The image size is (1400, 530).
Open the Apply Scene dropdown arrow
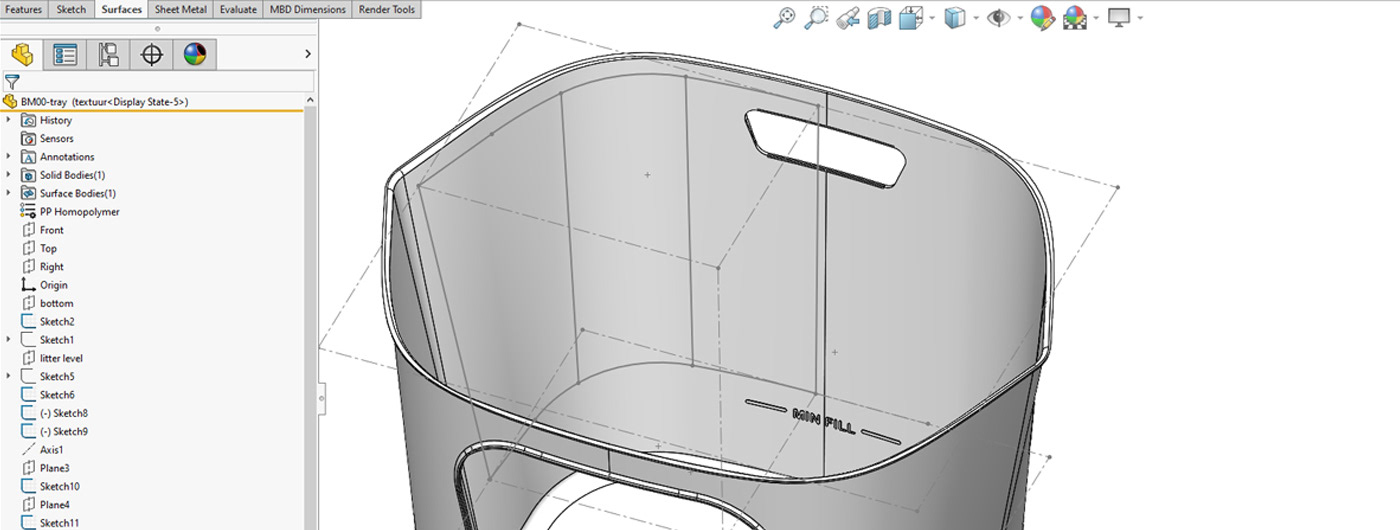(x=1096, y=18)
